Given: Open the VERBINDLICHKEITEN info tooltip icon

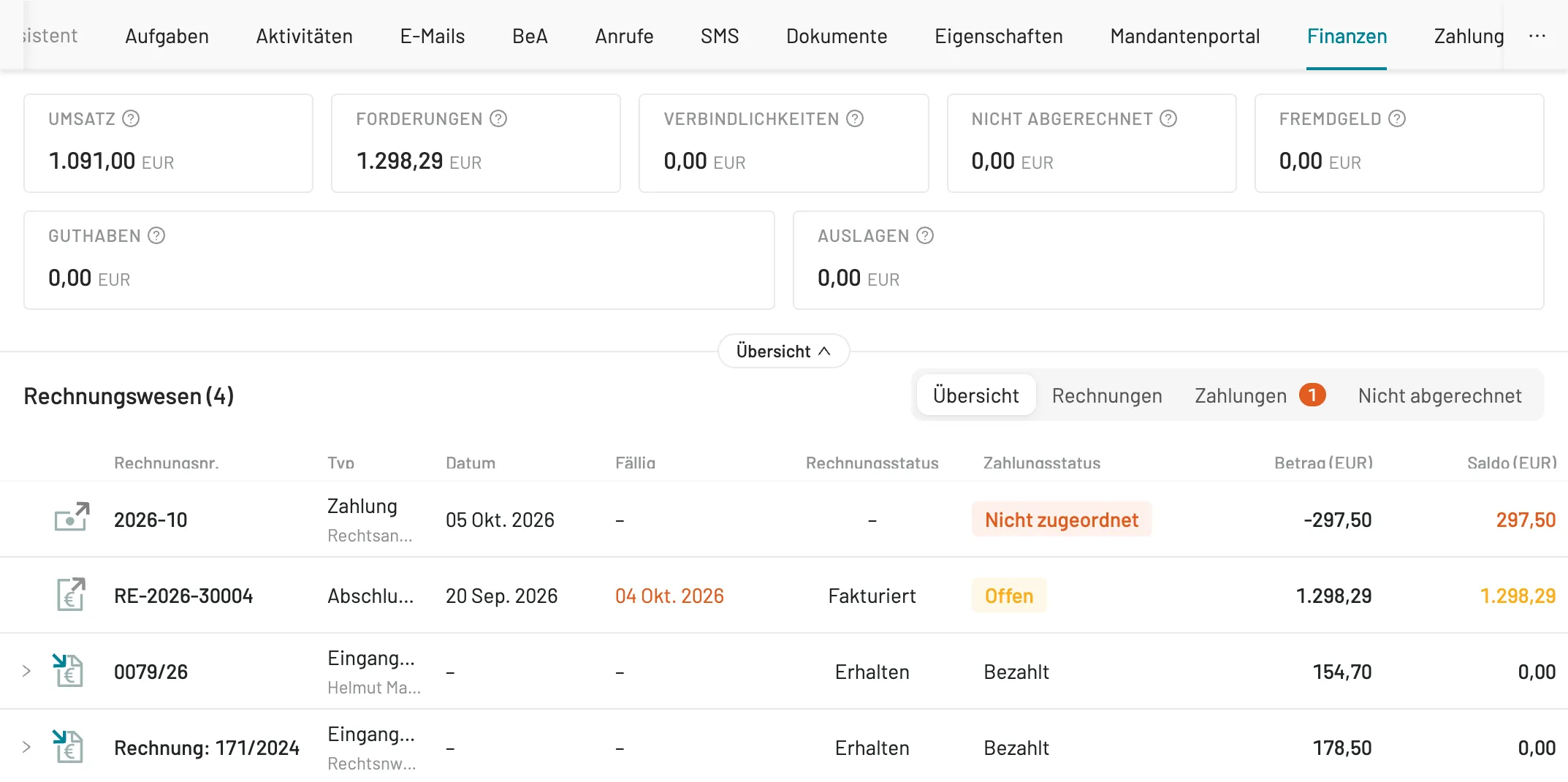Looking at the screenshot, I should click(855, 118).
